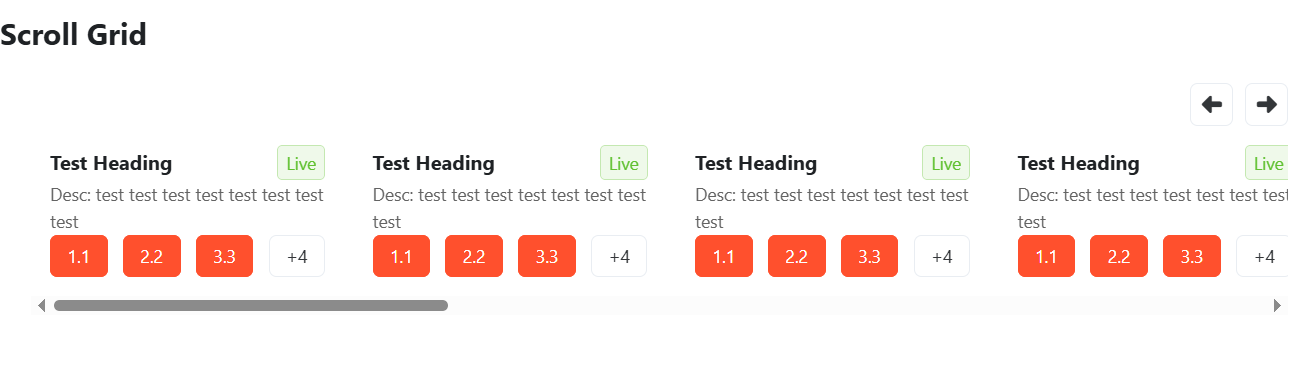Screen dimensions: 1315x368
Task: Select 2.2 tag in third card
Action: click(x=796, y=256)
